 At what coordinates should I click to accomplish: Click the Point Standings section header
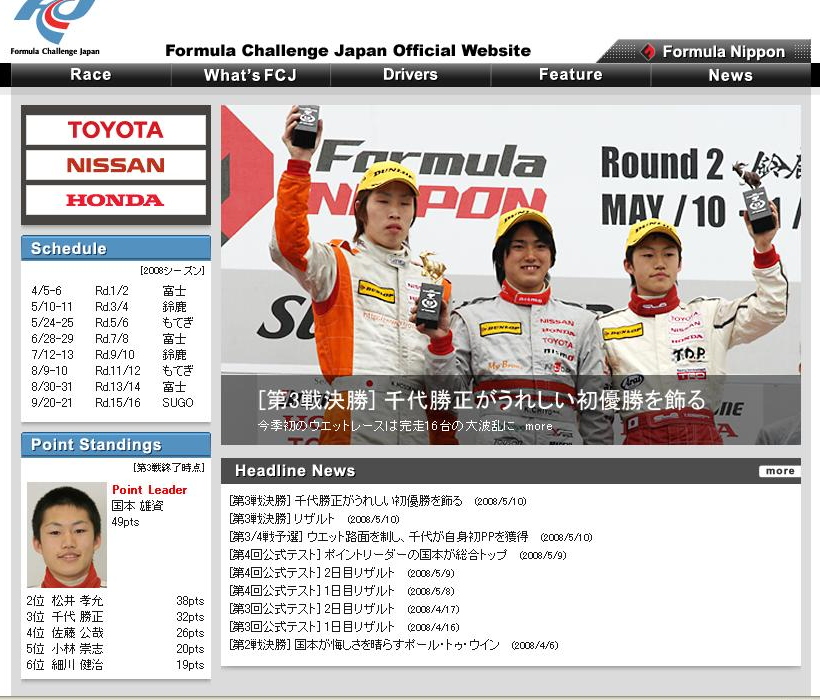(116, 445)
